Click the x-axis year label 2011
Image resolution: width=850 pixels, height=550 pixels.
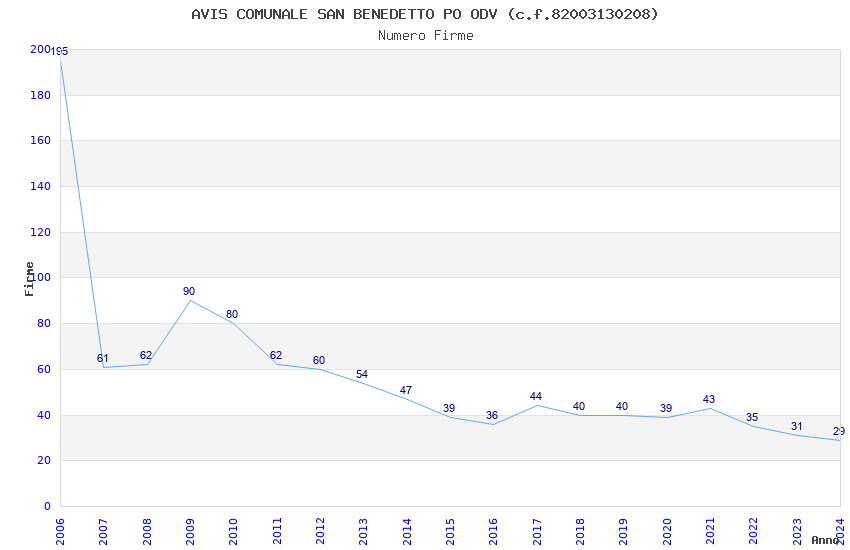tap(277, 531)
